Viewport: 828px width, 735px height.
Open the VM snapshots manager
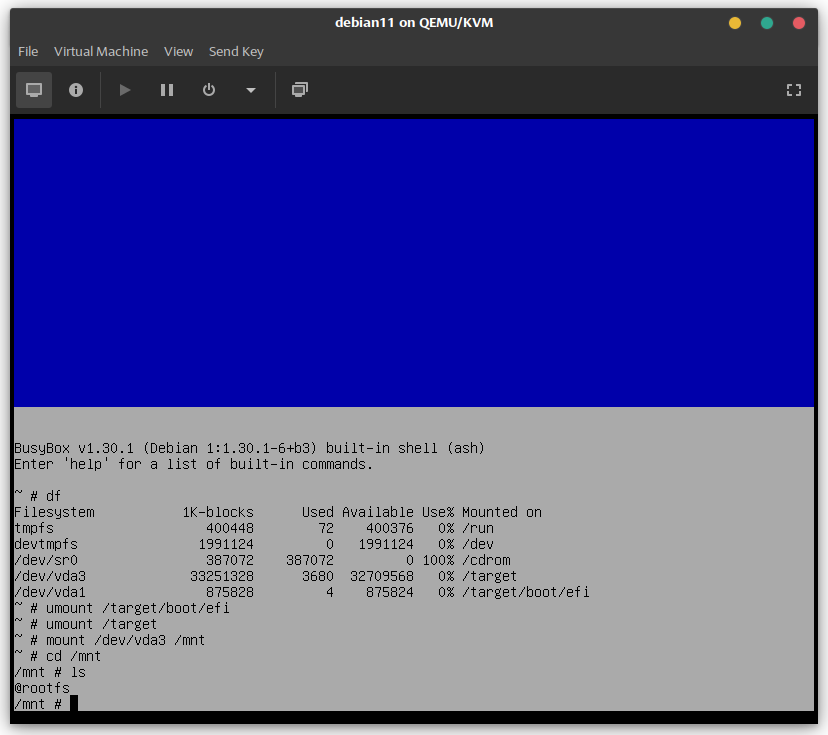(299, 90)
